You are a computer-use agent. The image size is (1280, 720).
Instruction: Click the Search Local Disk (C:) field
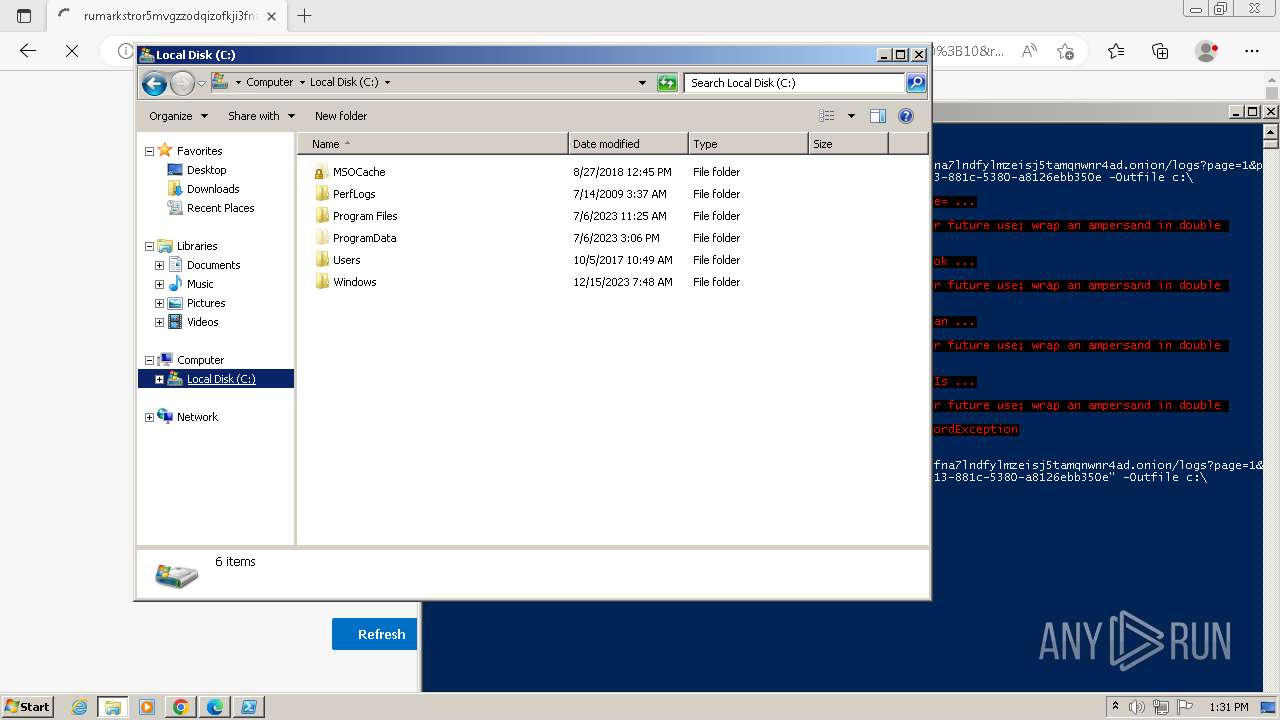(795, 83)
